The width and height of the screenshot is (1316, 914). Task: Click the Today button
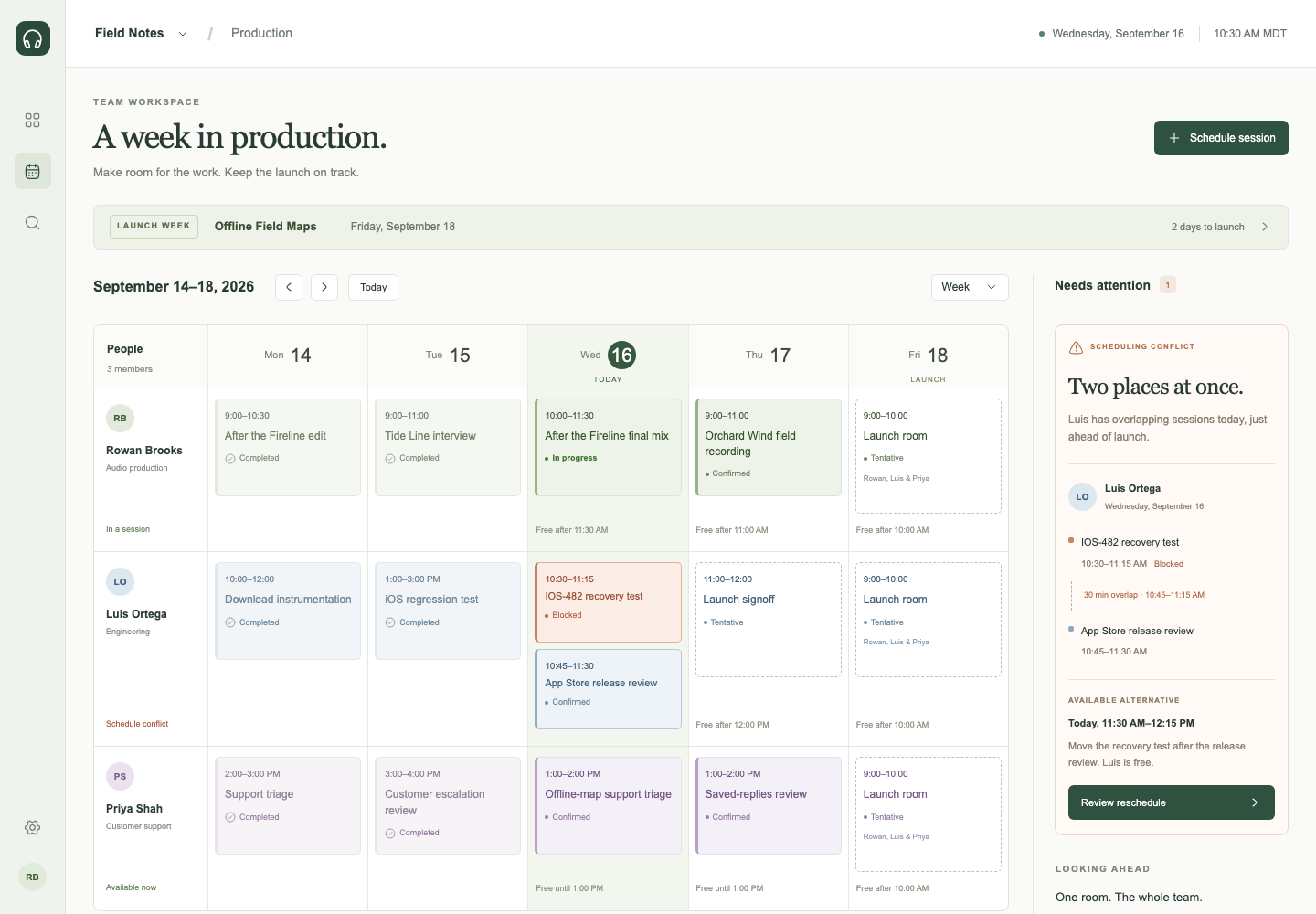coord(373,287)
